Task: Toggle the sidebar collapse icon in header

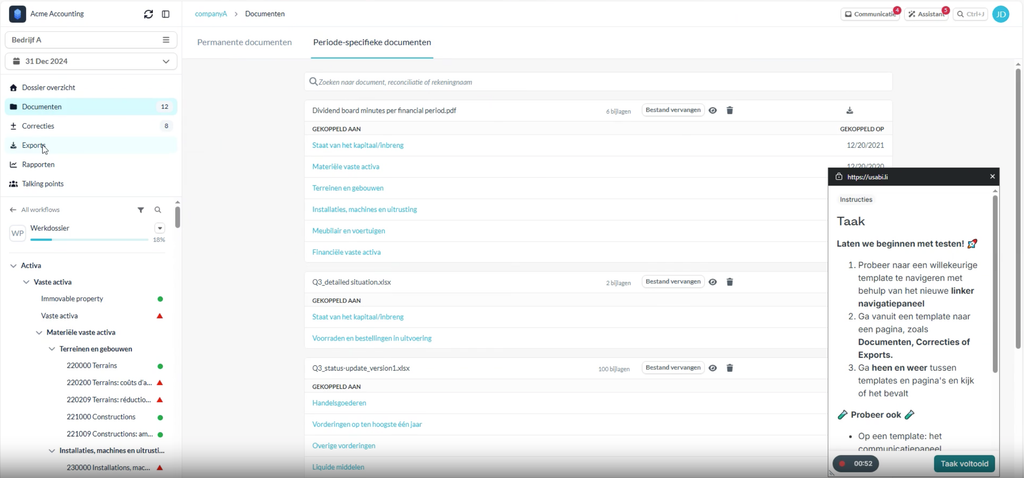Action: pyautogui.click(x=166, y=14)
